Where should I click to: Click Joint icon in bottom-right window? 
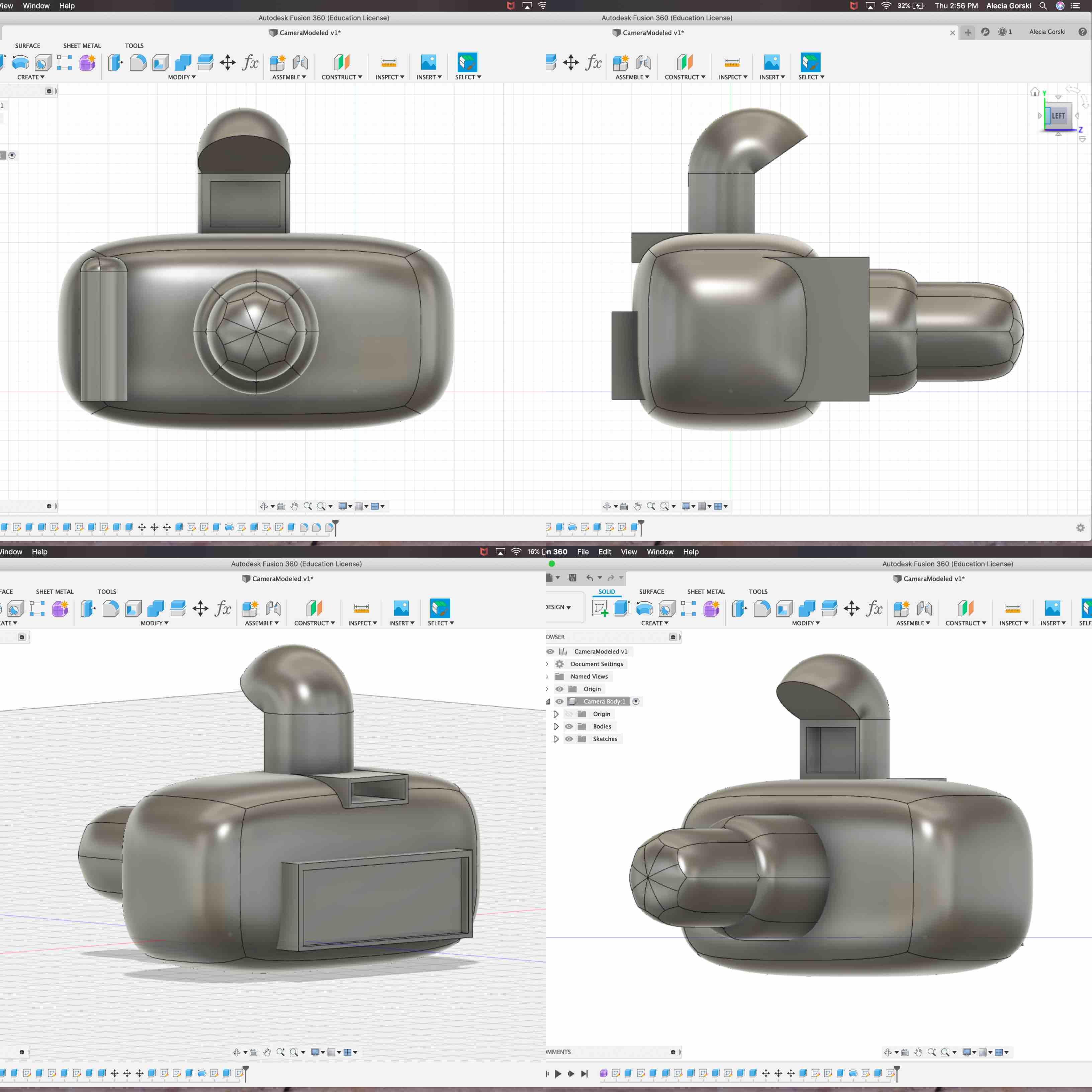[x=925, y=608]
